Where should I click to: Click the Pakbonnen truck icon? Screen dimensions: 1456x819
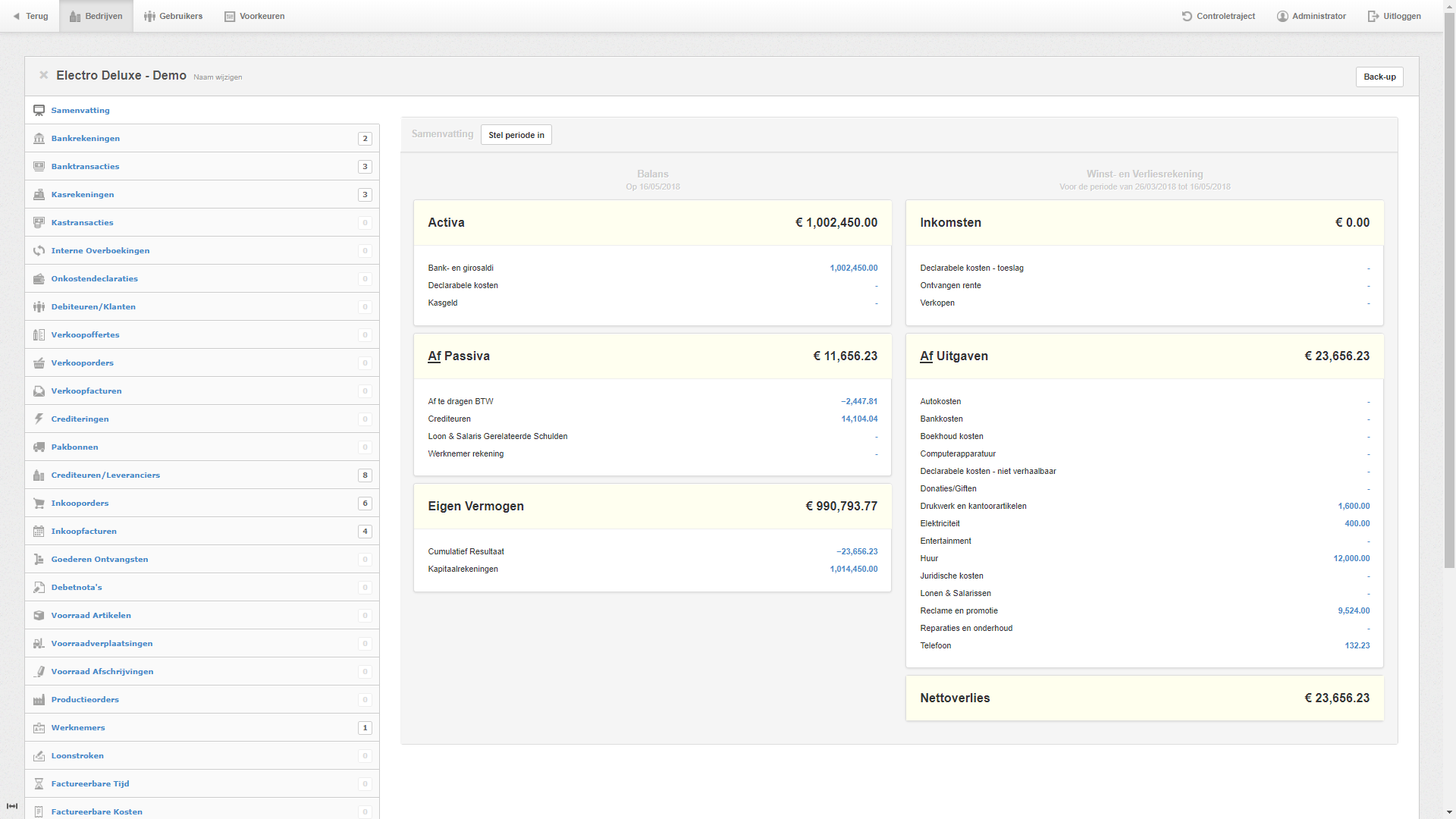click(39, 447)
